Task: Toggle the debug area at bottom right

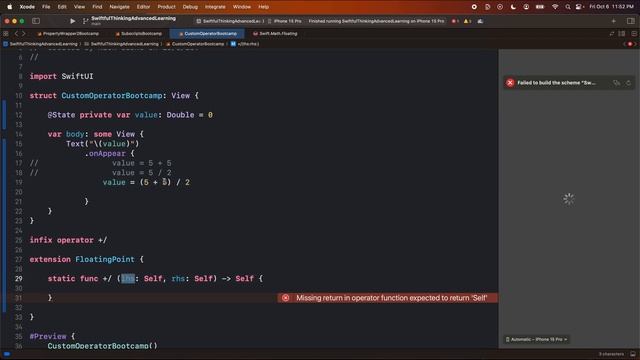Action: [x=633, y=354]
